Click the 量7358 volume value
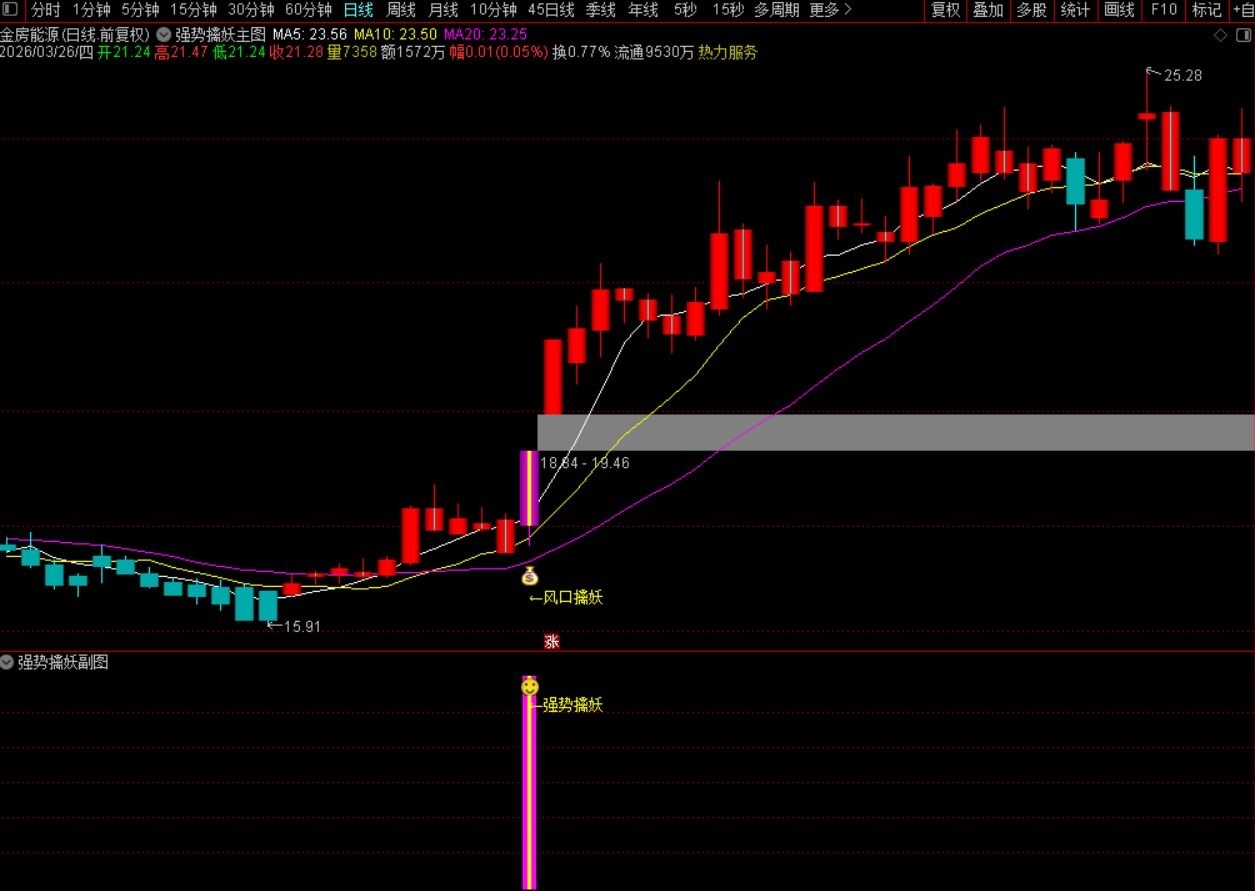 [x=352, y=52]
